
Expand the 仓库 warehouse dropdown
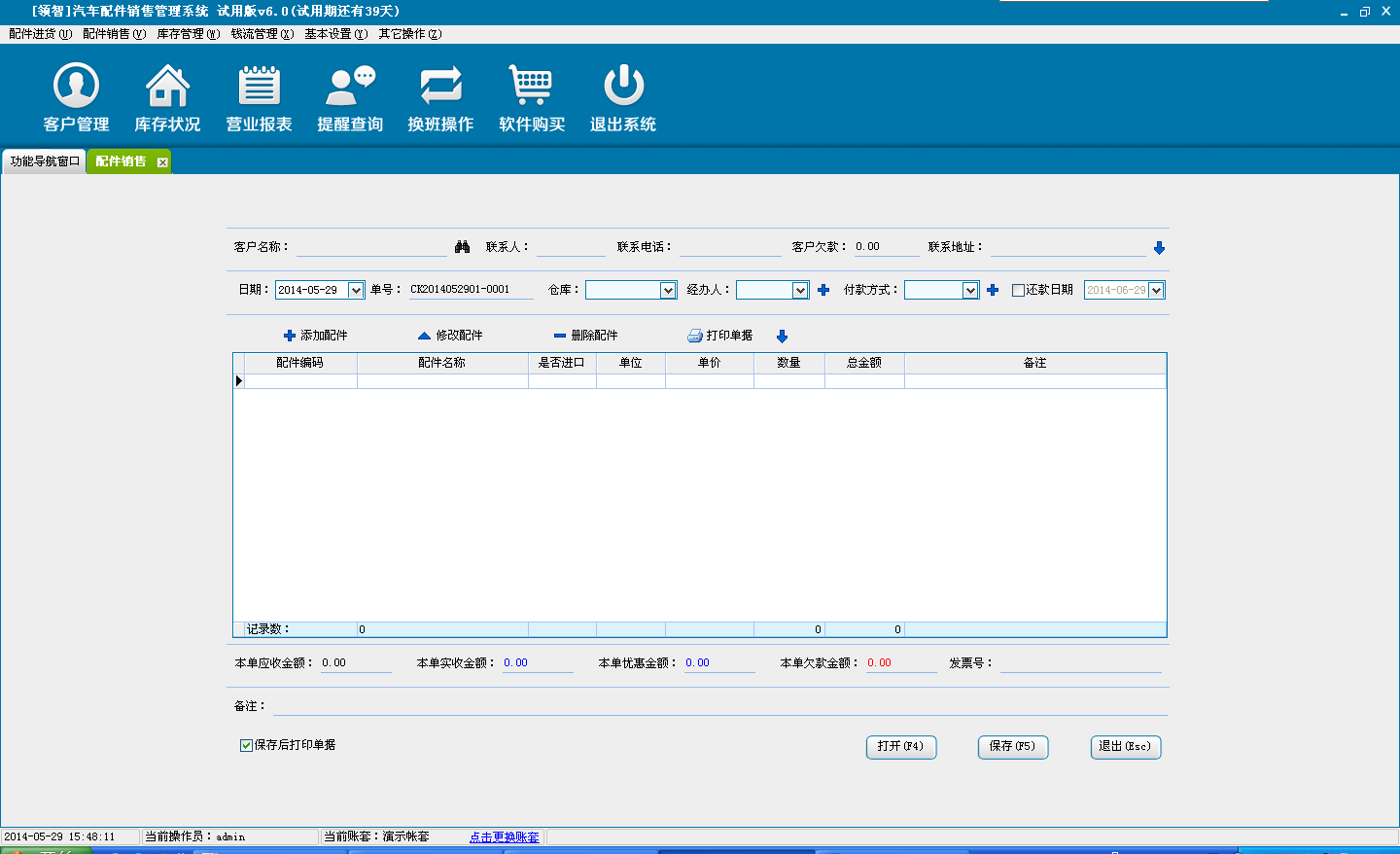click(668, 290)
